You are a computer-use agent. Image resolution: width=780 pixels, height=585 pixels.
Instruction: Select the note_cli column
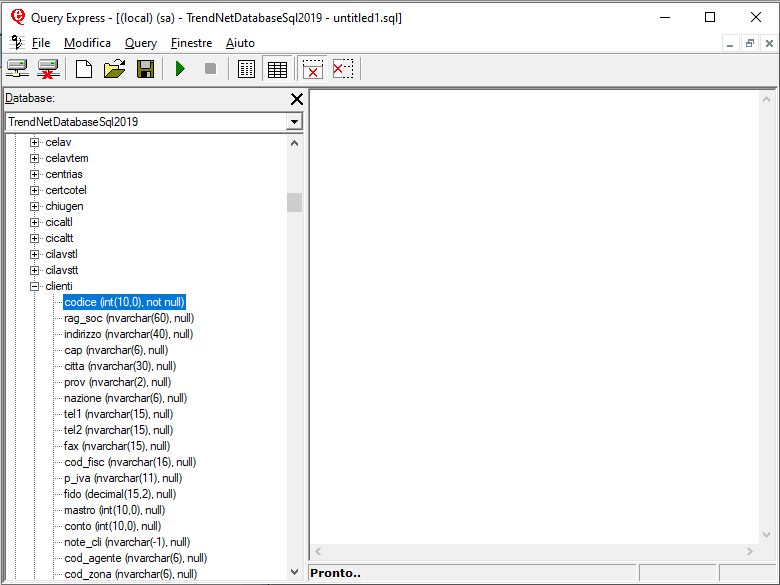pyautogui.click(x=127, y=542)
